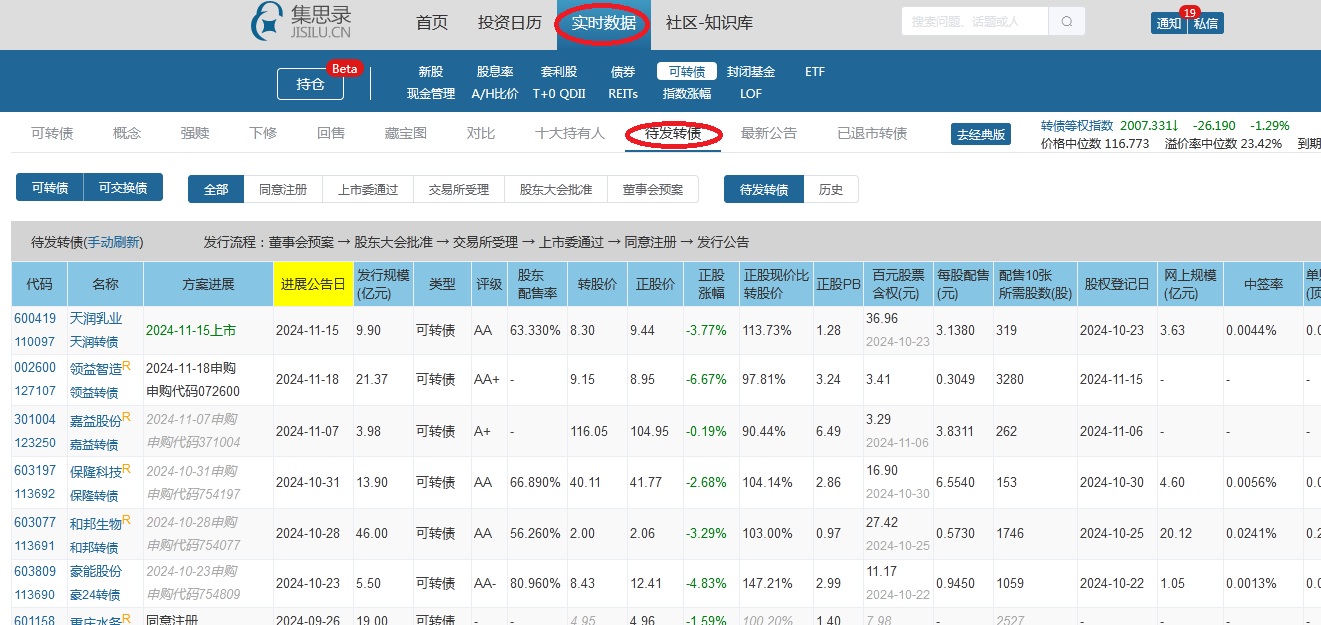Open the 持仓 Beta holdings button
Viewport: 1321px width, 625px height.
[311, 85]
